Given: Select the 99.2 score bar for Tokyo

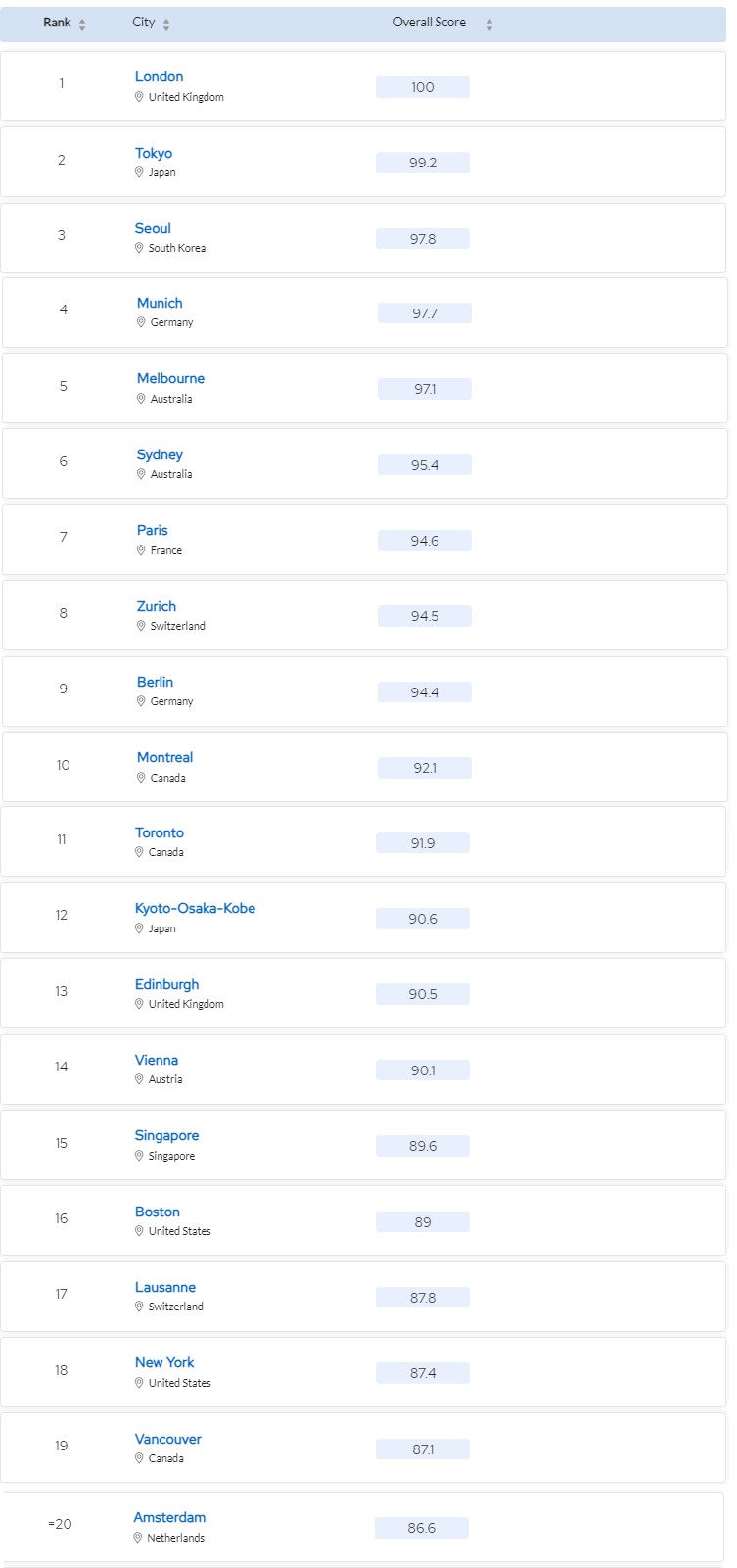Looking at the screenshot, I should (423, 163).
